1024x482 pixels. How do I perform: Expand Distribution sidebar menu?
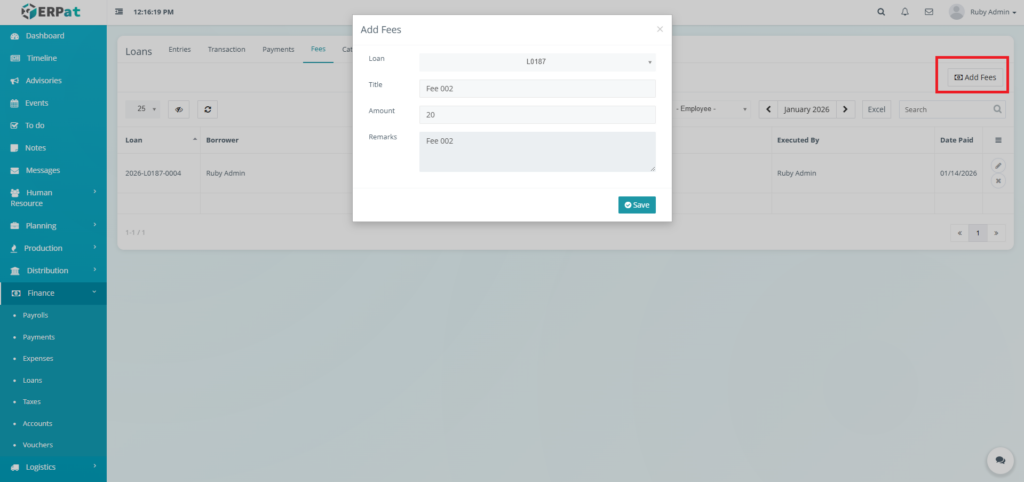coord(53,270)
